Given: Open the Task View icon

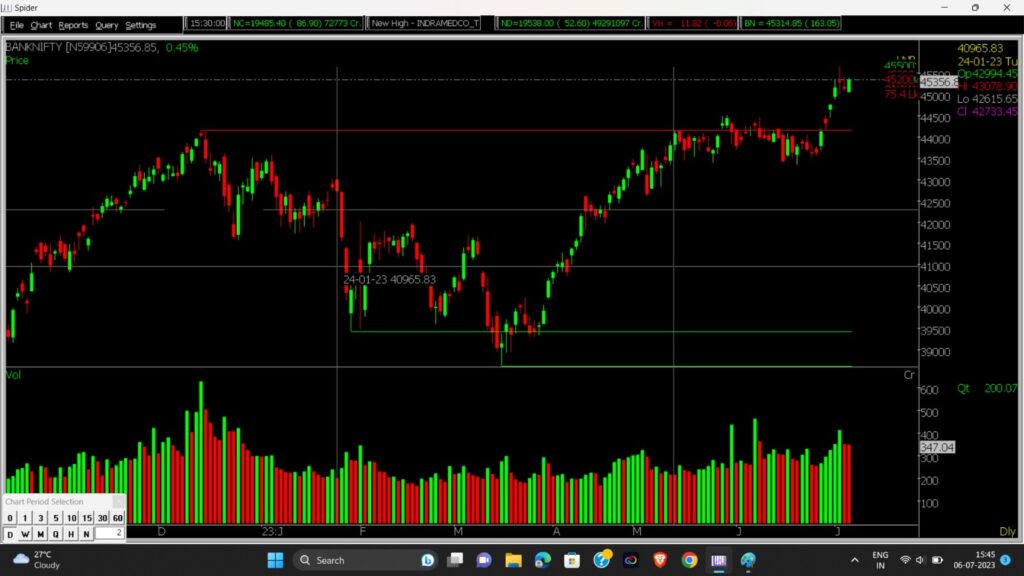Looking at the screenshot, I should (x=455, y=560).
